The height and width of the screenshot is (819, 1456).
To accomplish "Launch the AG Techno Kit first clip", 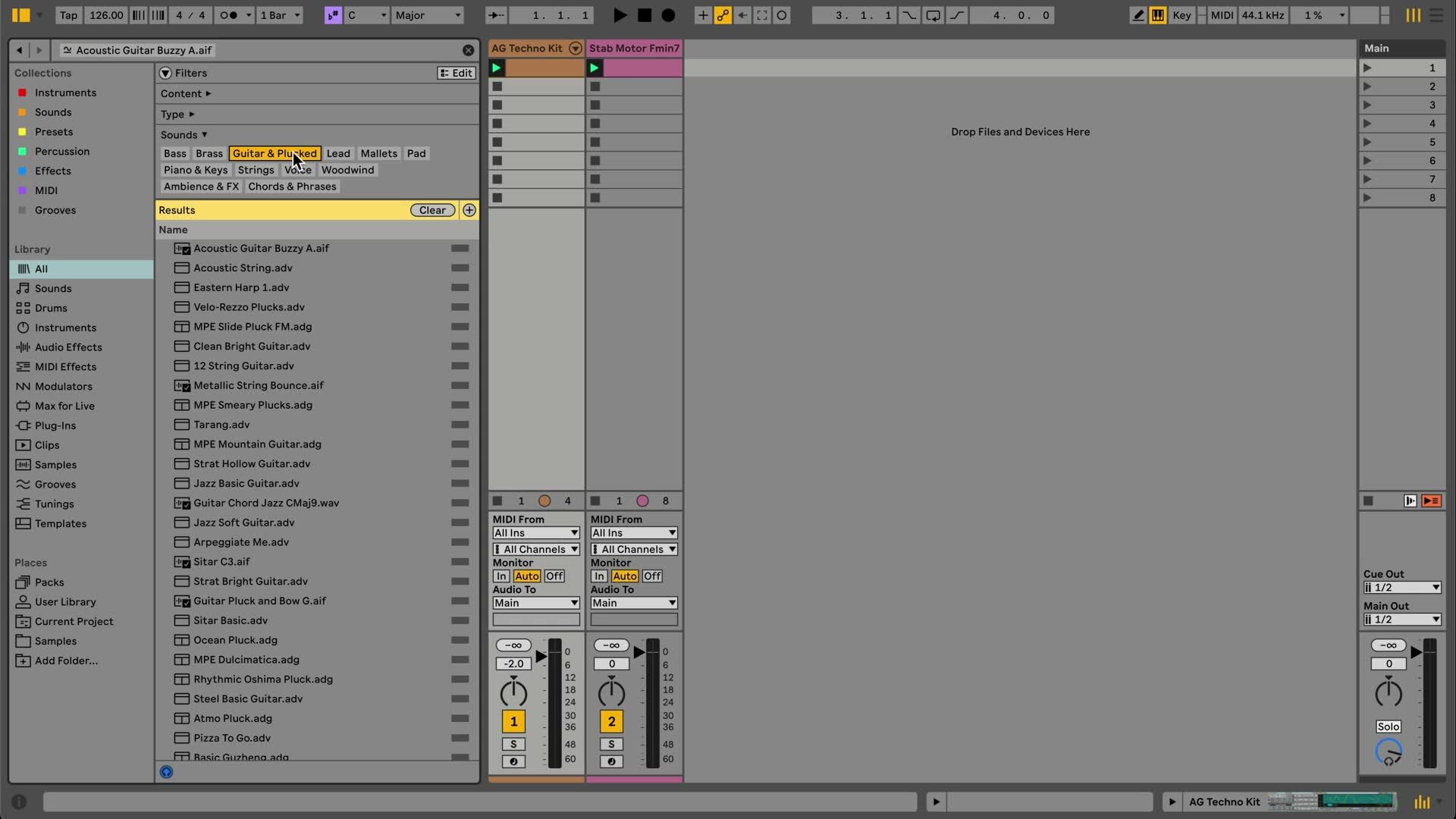I will (497, 68).
